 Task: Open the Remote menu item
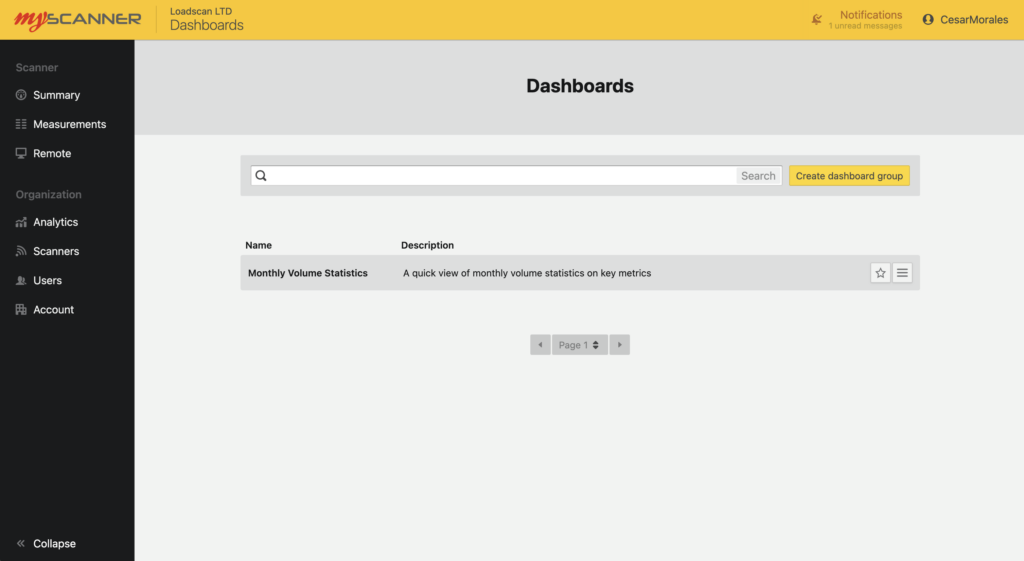pos(52,153)
